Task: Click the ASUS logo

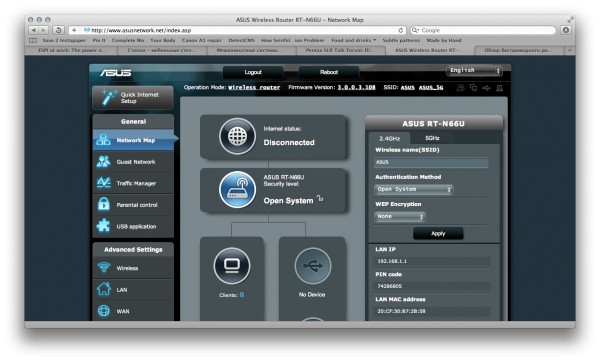Action: tap(116, 73)
